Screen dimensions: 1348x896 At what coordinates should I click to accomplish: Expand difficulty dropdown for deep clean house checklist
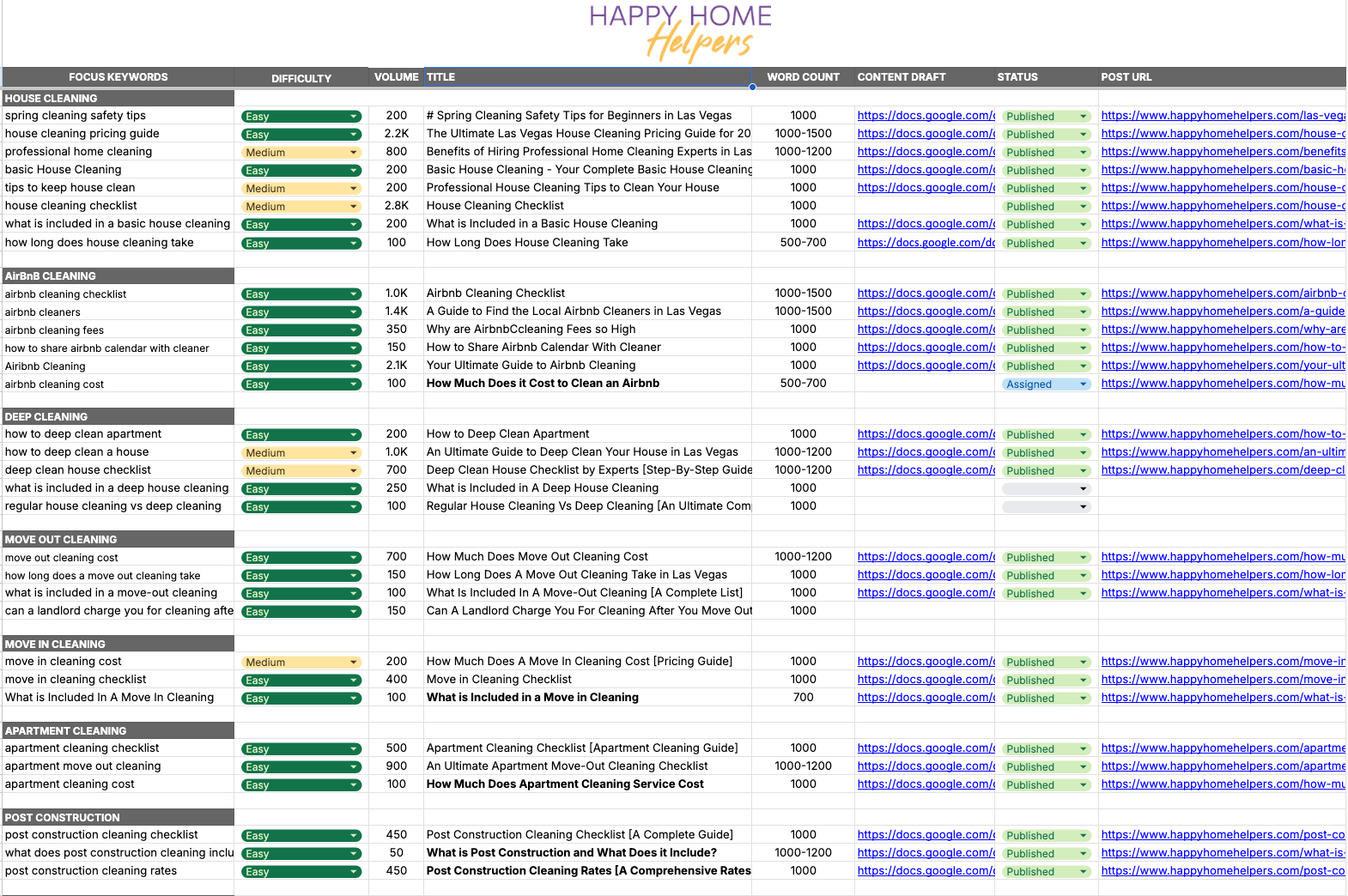(353, 471)
